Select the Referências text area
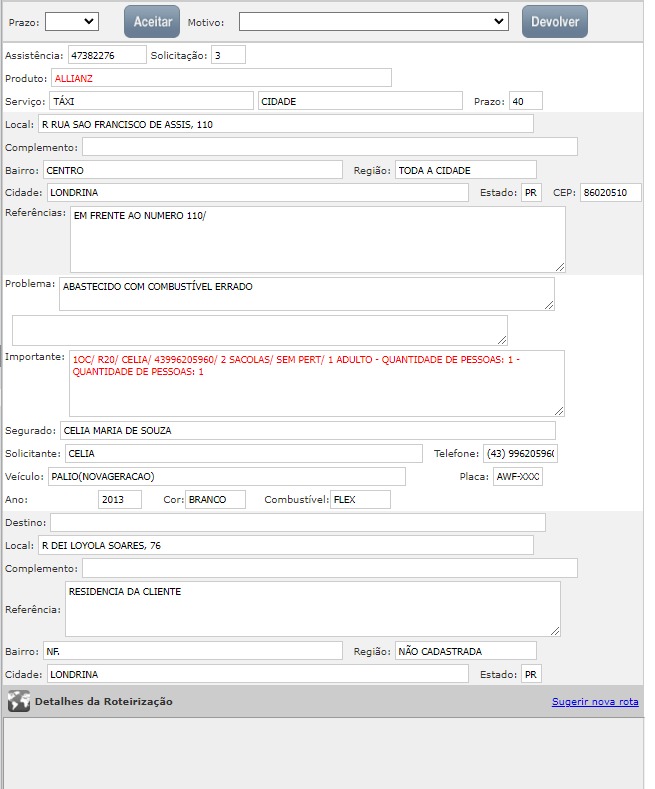This screenshot has width=655, height=789. 317,239
